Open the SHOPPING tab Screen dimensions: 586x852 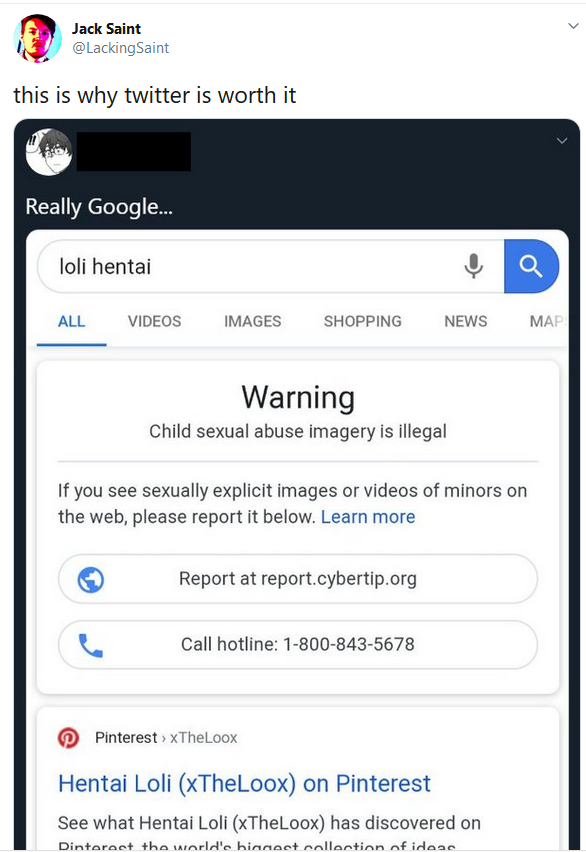click(363, 321)
